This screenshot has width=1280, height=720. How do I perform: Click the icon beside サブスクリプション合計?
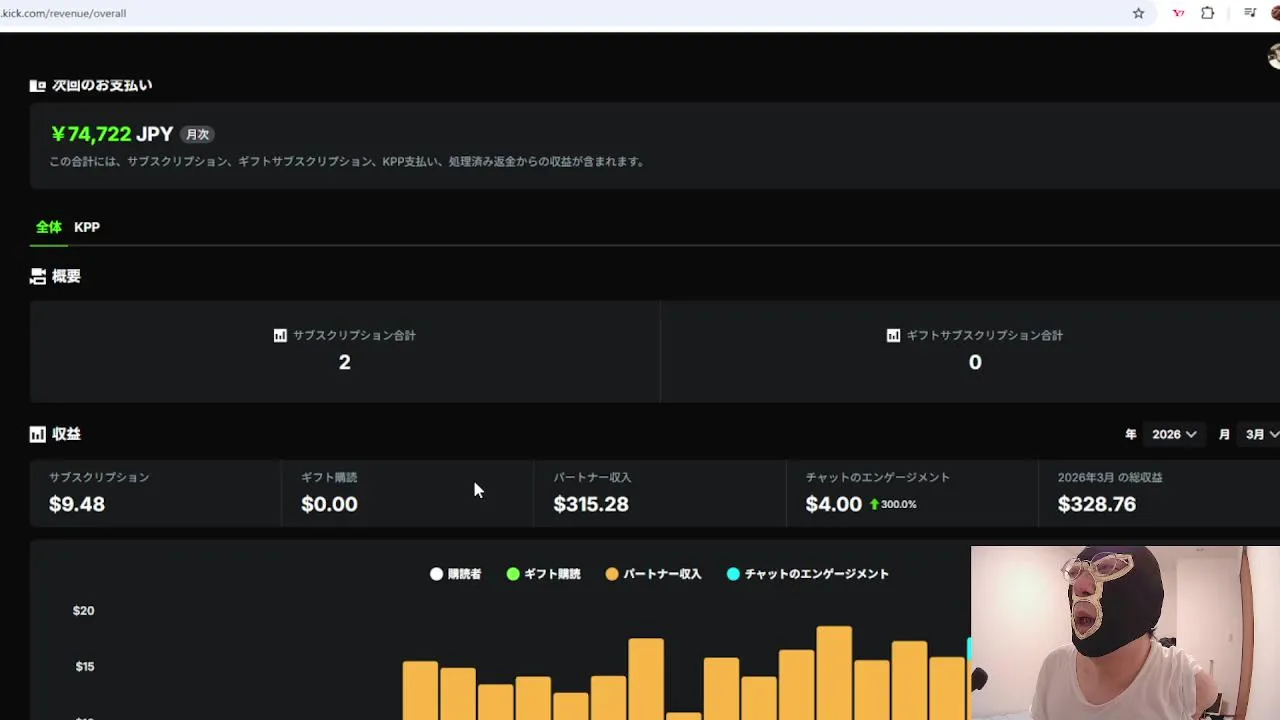click(x=280, y=335)
